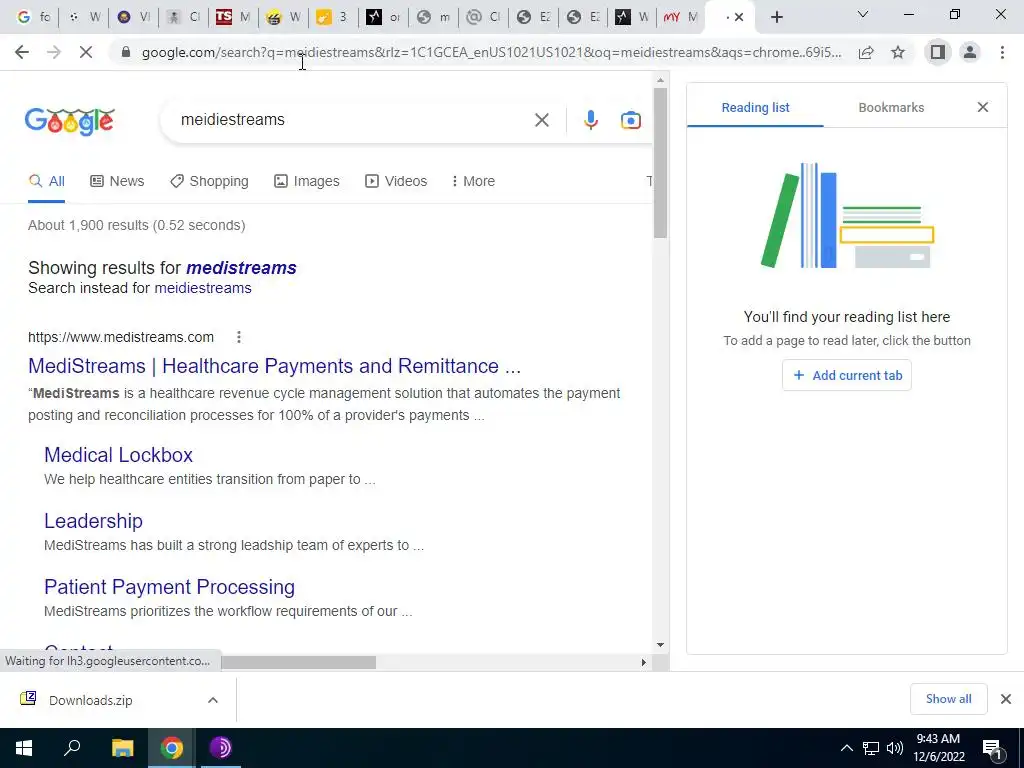This screenshot has width=1024, height=768.
Task: Open Windows taskbar search
Action: coord(72,748)
